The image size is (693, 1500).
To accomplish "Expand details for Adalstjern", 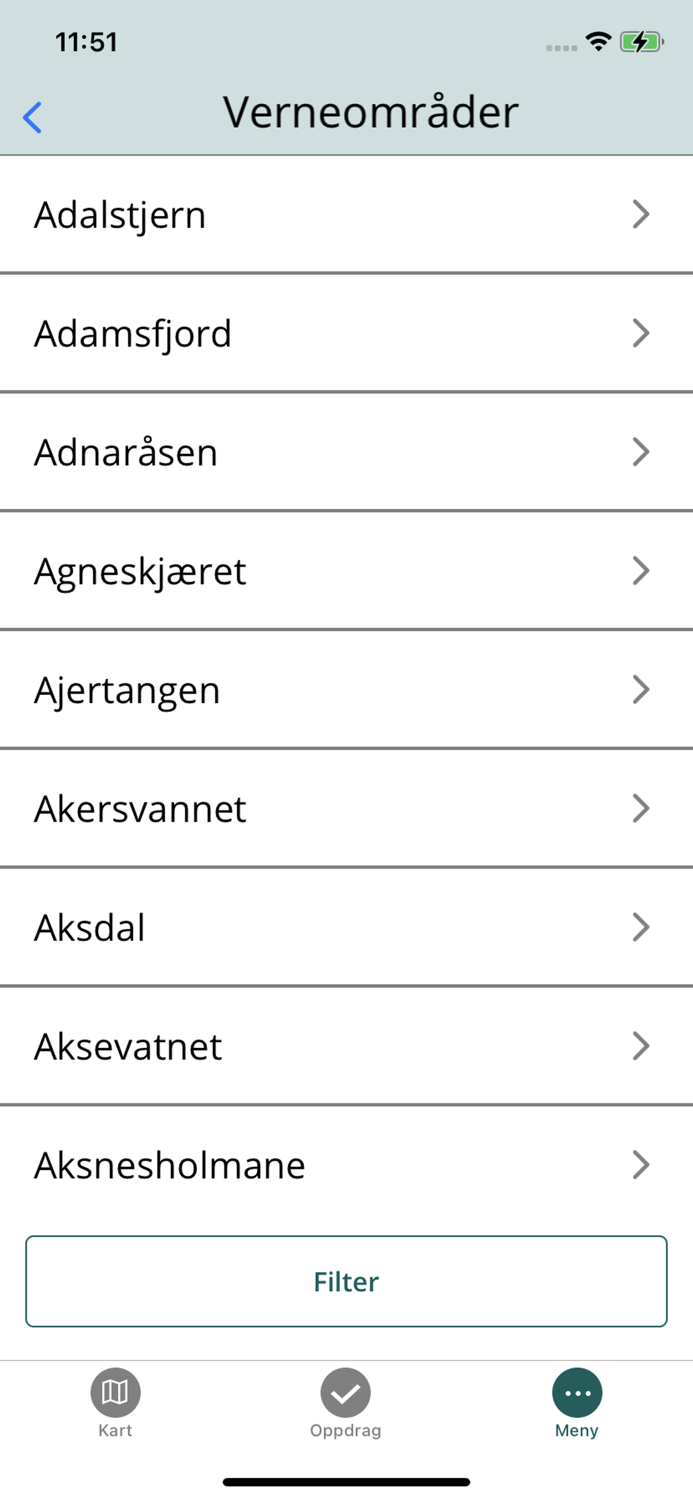I will pos(346,214).
